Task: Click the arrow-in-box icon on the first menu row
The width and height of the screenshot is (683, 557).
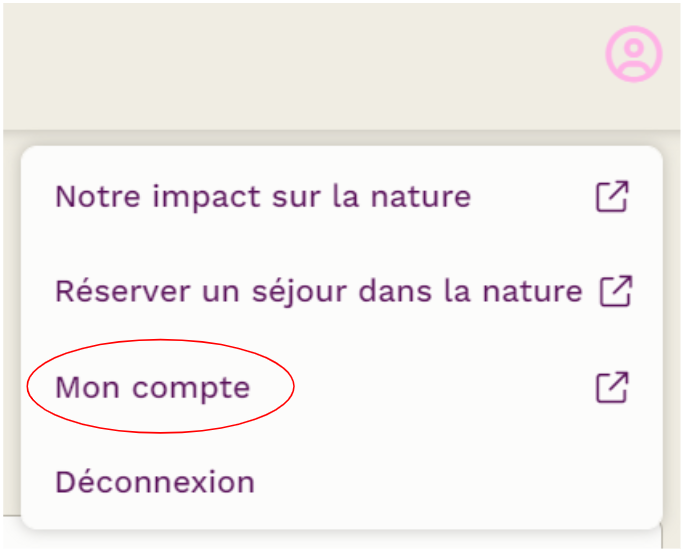Action: (x=612, y=196)
